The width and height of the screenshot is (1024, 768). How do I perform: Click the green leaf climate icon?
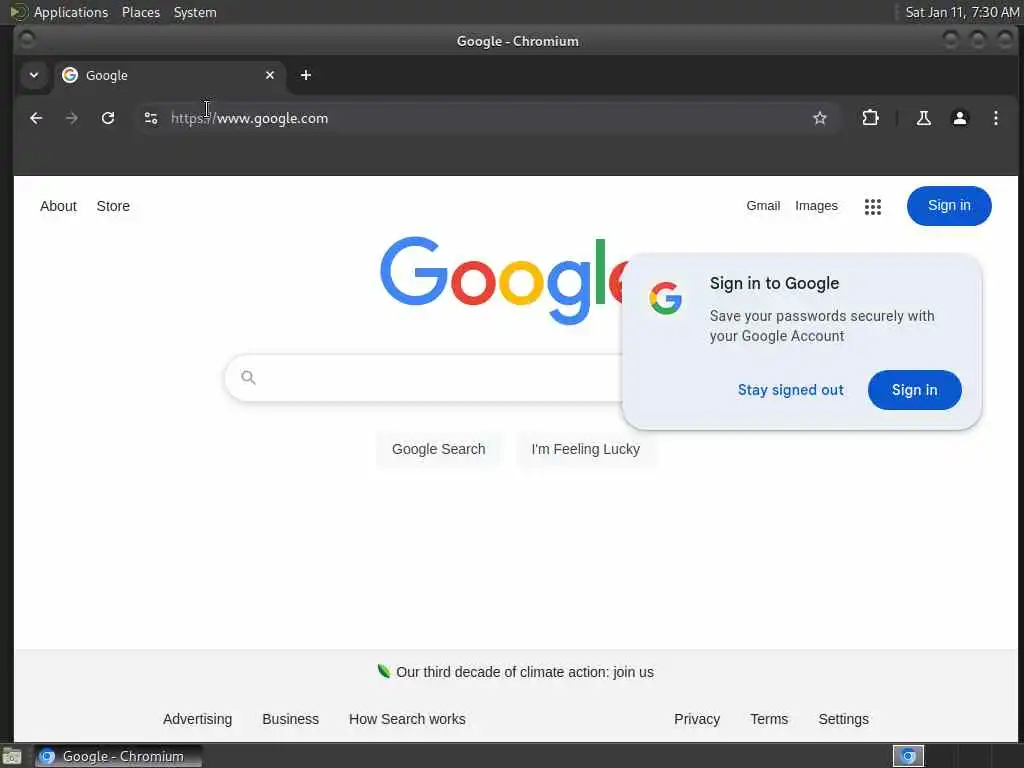[384, 671]
